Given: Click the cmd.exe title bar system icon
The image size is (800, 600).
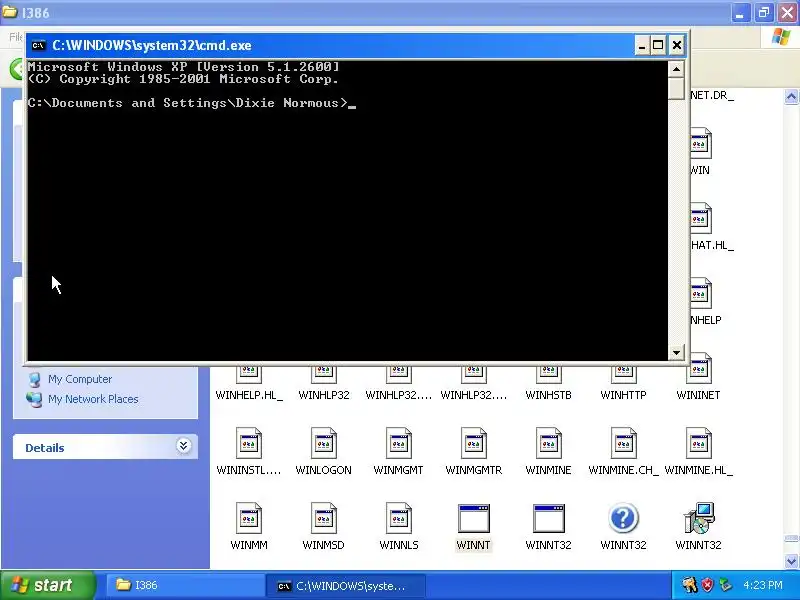Looking at the screenshot, I should (x=38, y=45).
